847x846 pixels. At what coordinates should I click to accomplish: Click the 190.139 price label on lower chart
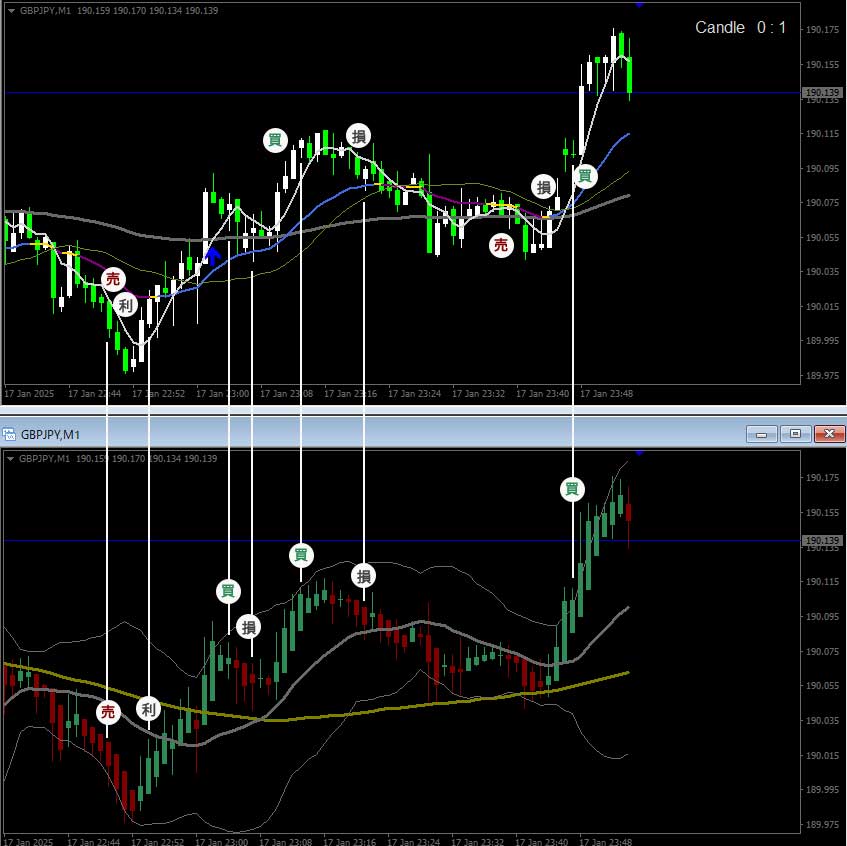pyautogui.click(x=820, y=541)
